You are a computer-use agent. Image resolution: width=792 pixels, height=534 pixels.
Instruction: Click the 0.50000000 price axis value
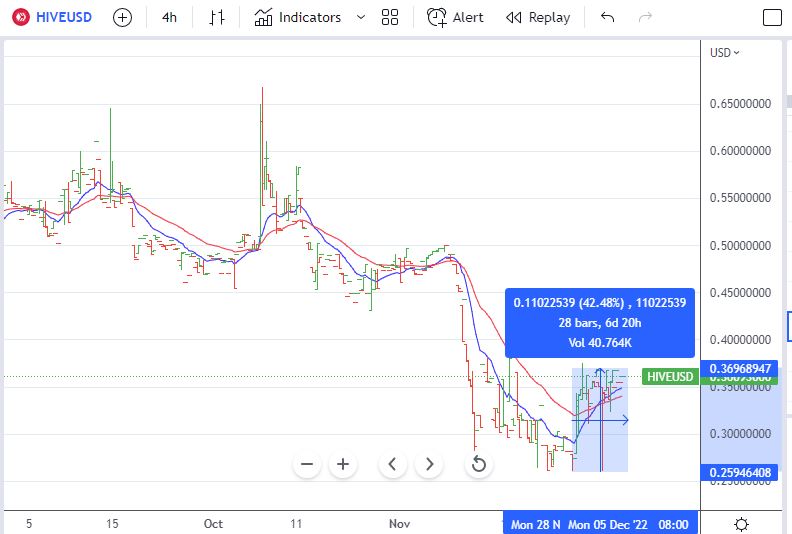[740, 246]
